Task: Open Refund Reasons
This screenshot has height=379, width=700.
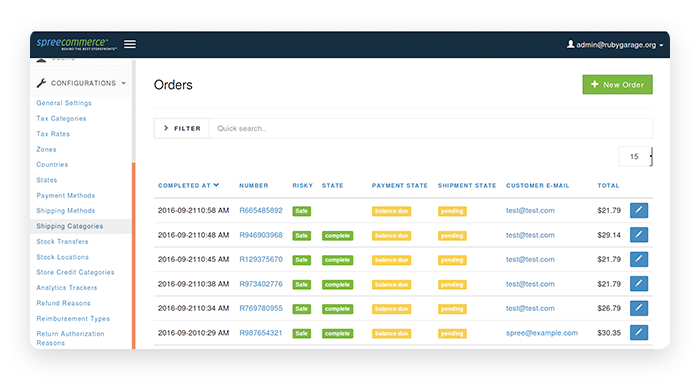Action: point(63,303)
